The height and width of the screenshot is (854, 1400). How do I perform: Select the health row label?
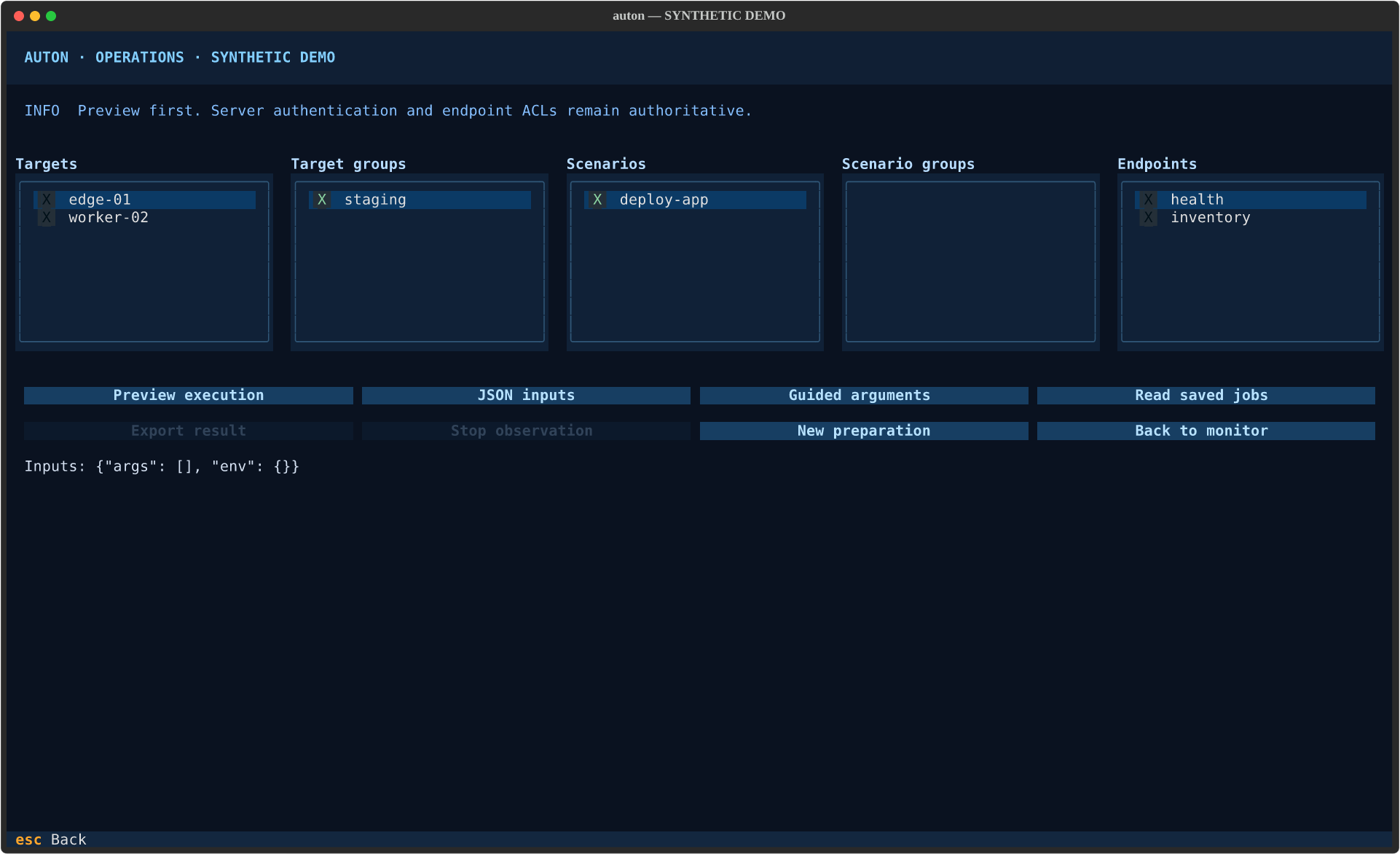click(1197, 200)
